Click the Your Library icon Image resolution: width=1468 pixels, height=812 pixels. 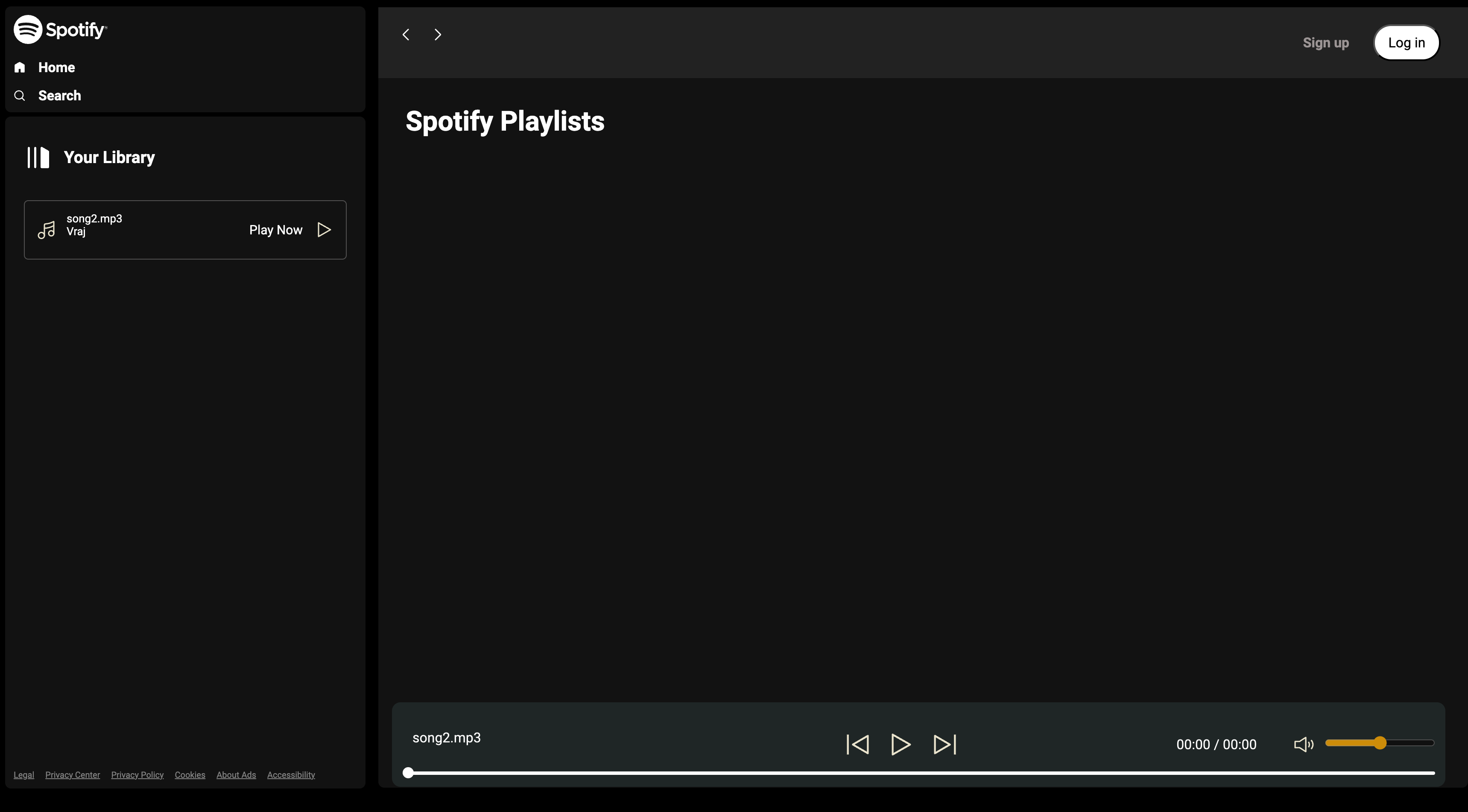(x=38, y=157)
